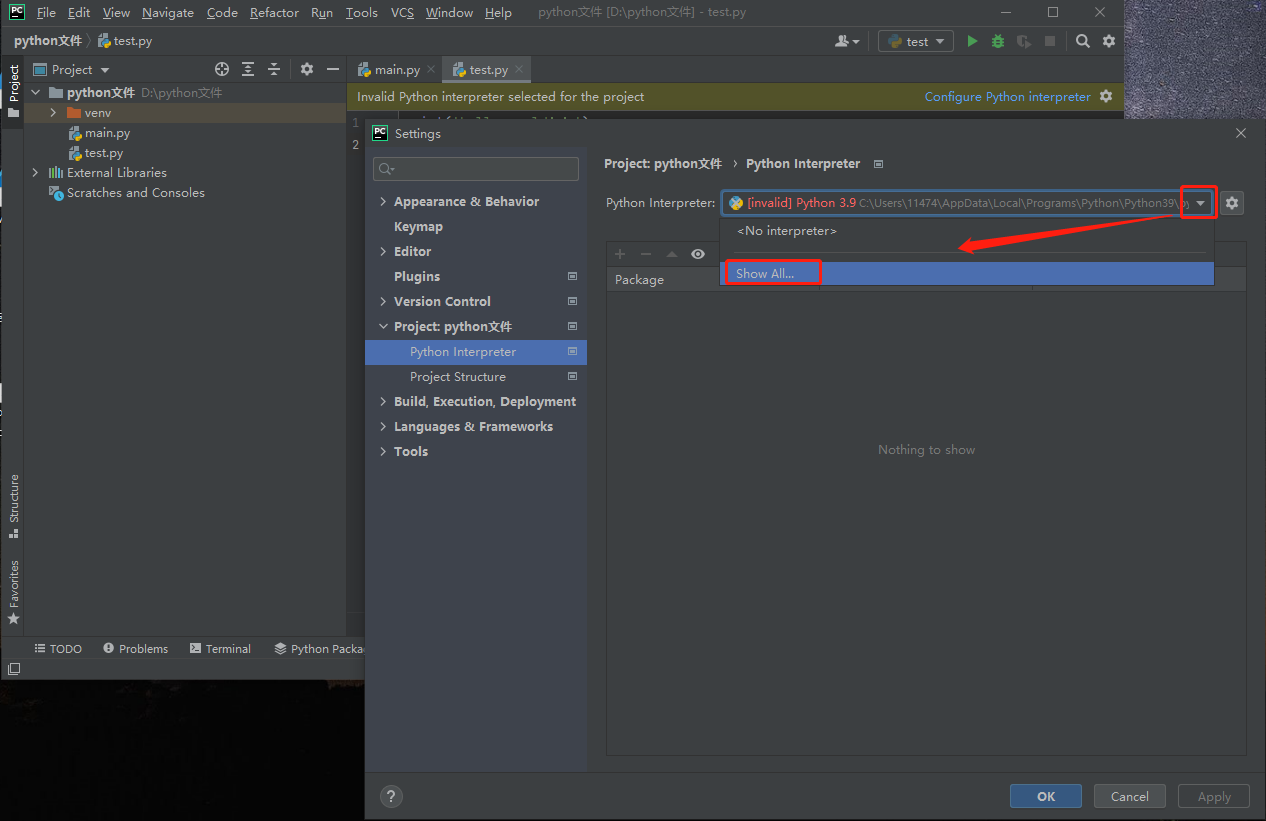
Task: Click the Stop square icon in toolbar
Action: coord(1050,41)
